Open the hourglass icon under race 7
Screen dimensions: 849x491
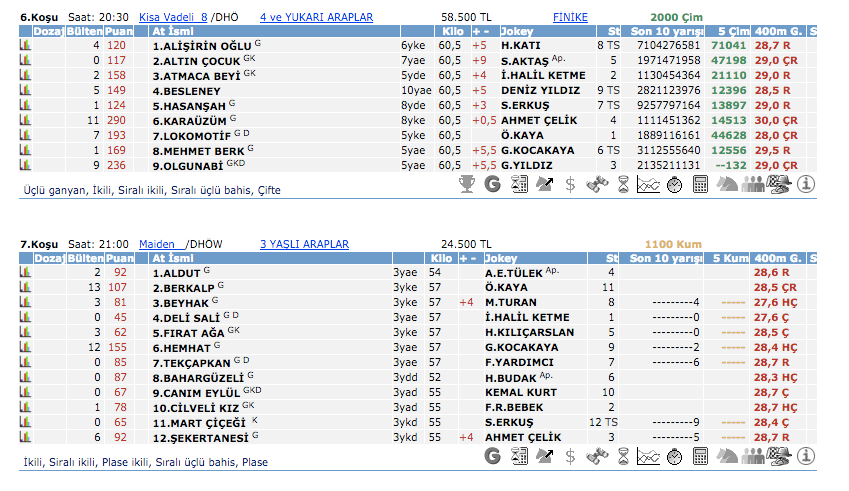pyautogui.click(x=622, y=456)
